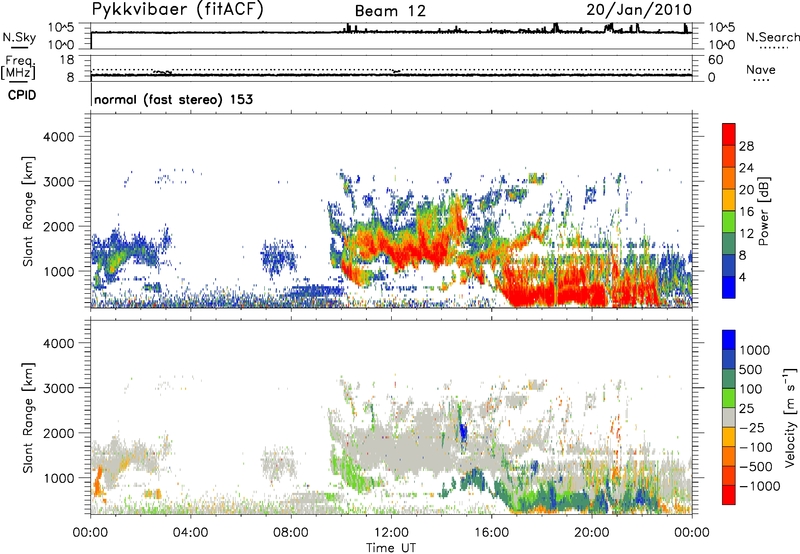Image resolution: width=800 pixels, height=554 pixels.
Task: Click the 20:00 time tick label
Action: pos(591,533)
